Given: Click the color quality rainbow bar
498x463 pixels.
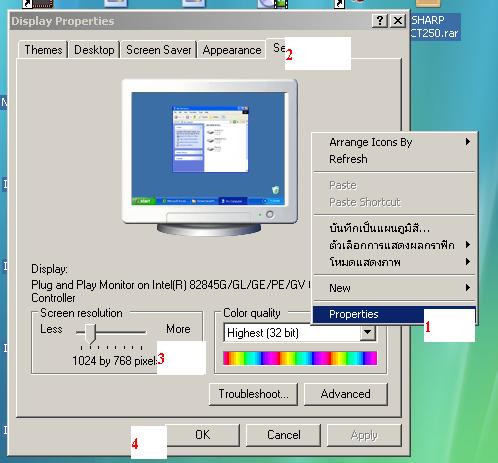Looking at the screenshot, I should point(300,358).
